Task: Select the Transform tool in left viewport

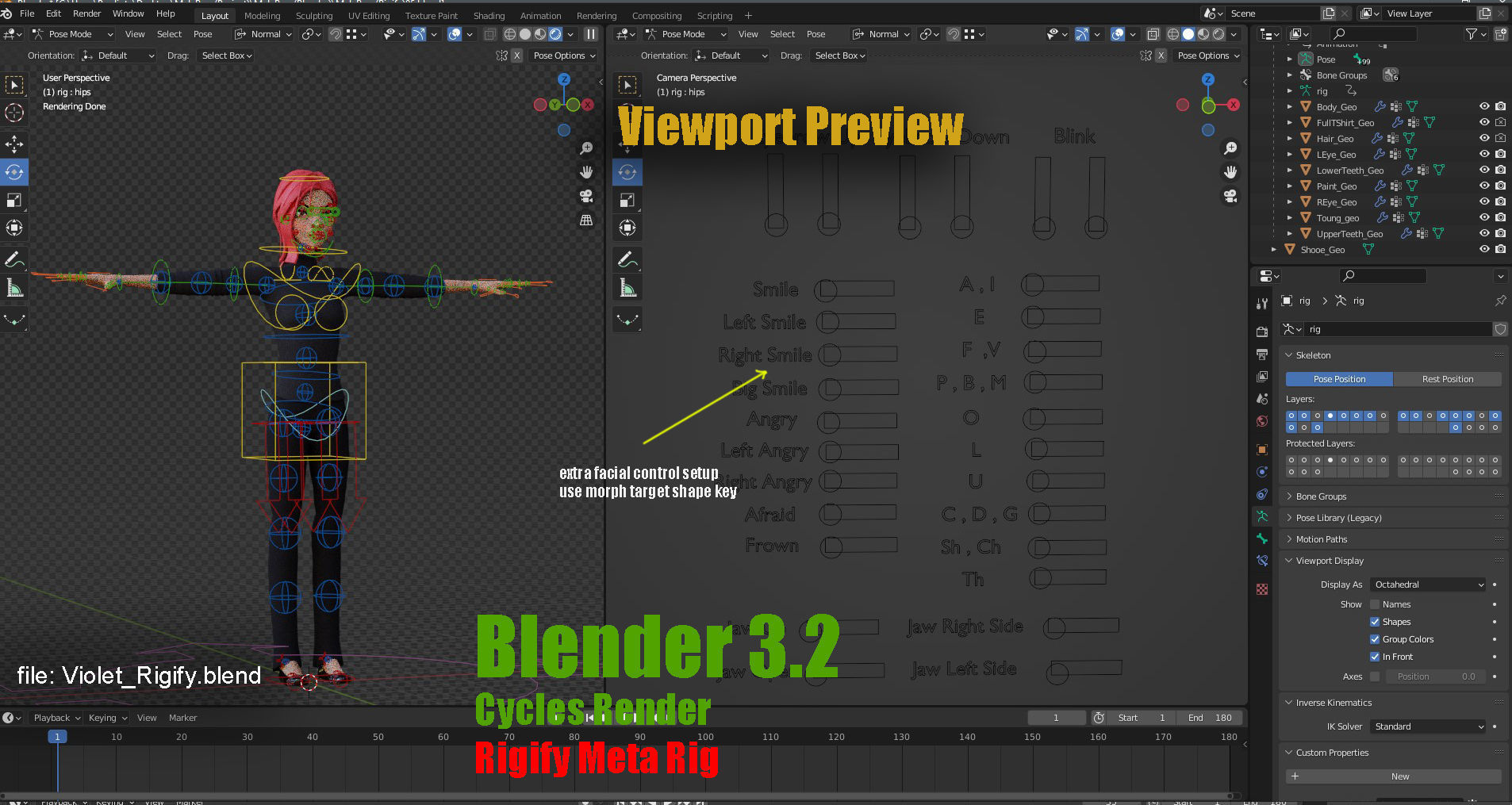Action: (x=14, y=228)
